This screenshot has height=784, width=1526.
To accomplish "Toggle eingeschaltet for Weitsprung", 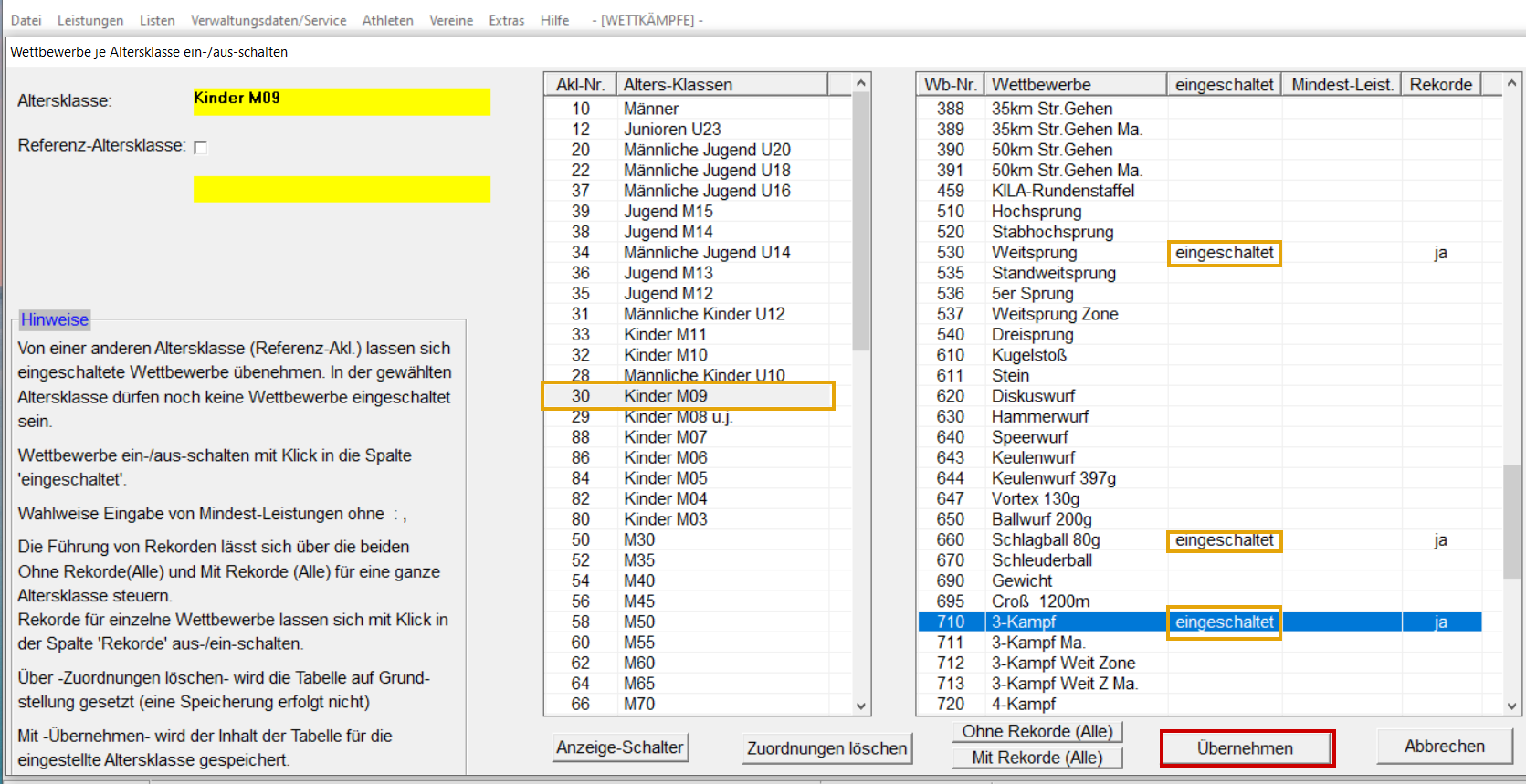I will pyautogui.click(x=1224, y=253).
